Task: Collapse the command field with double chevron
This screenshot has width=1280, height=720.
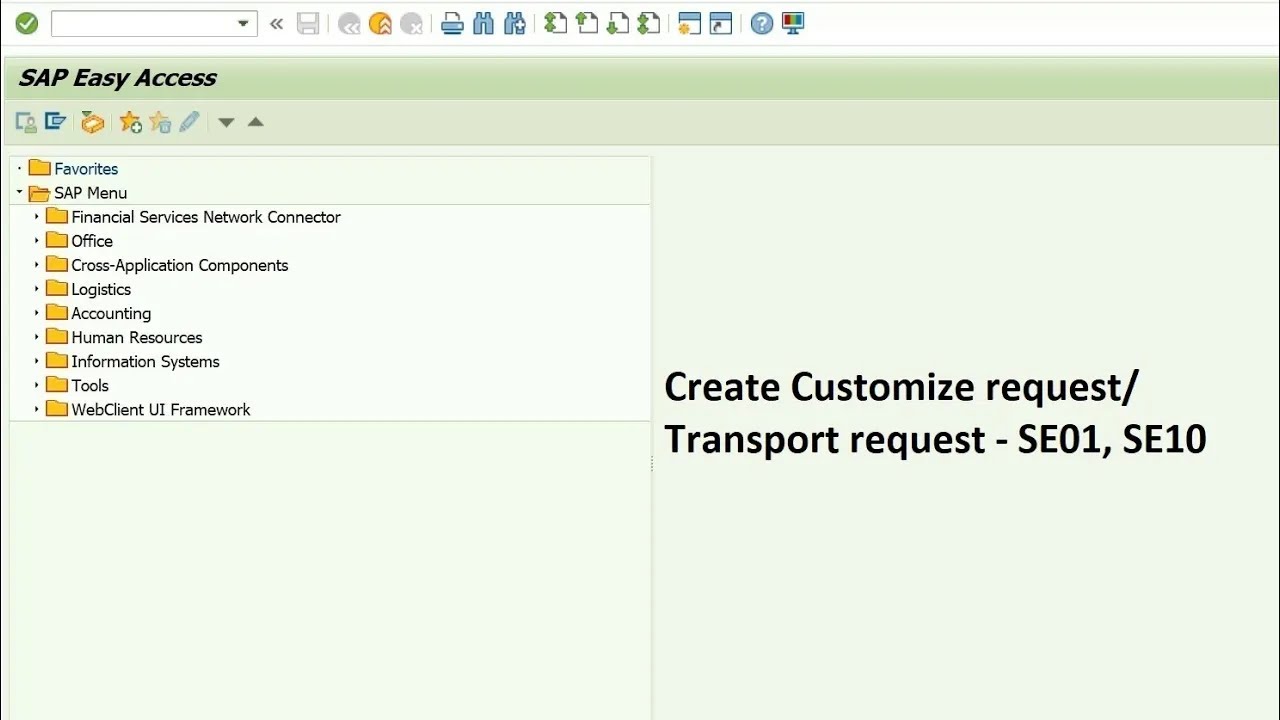Action: (277, 23)
